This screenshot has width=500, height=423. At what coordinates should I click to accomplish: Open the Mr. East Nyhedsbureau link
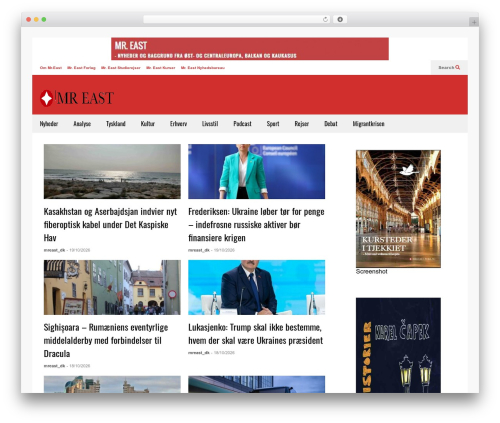pyautogui.click(x=203, y=68)
